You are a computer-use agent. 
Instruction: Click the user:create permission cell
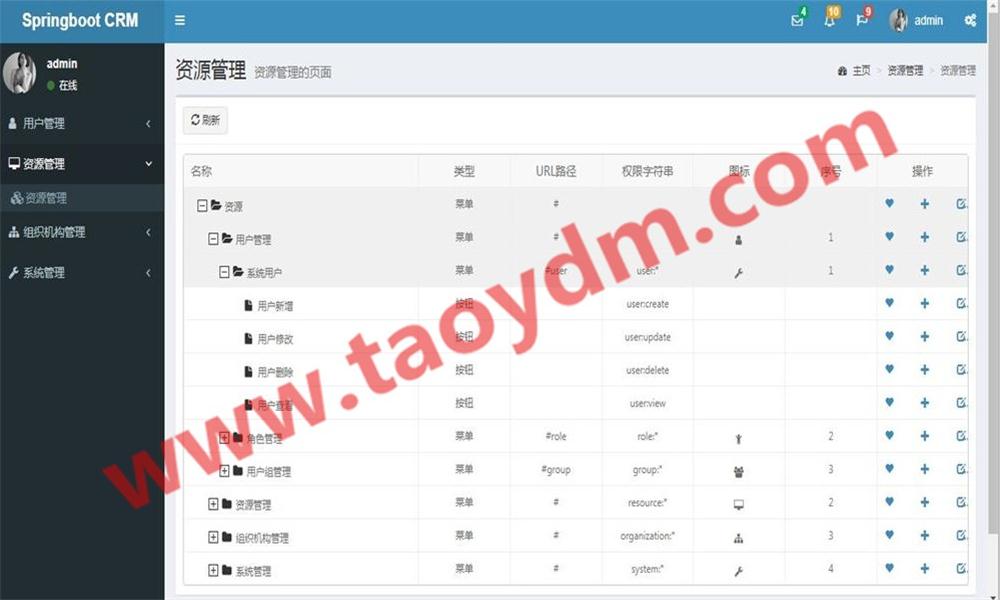point(647,304)
